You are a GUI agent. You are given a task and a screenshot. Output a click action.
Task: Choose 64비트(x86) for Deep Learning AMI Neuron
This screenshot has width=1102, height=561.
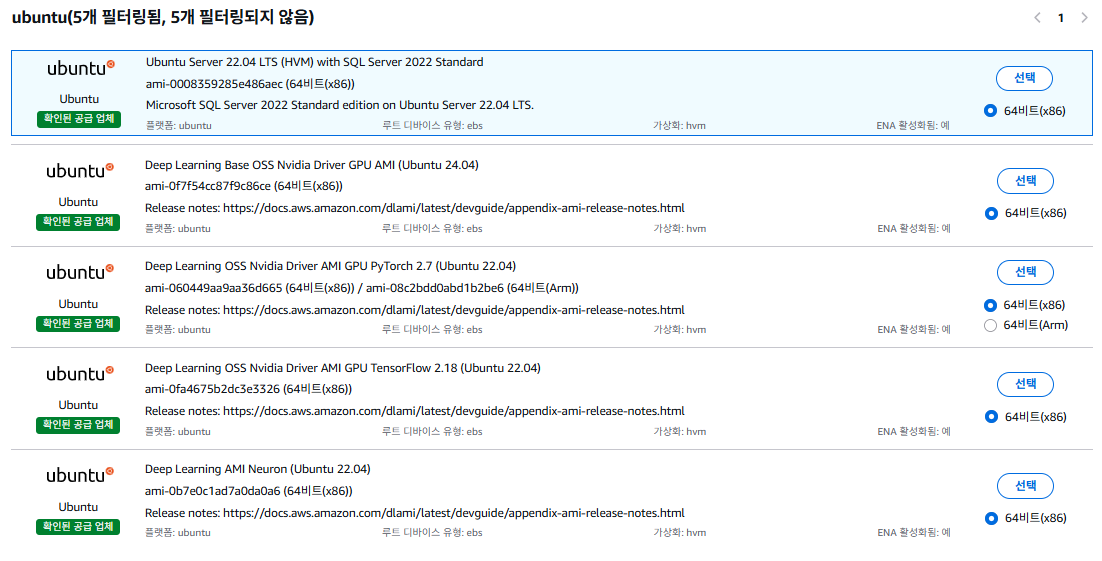tap(991, 518)
